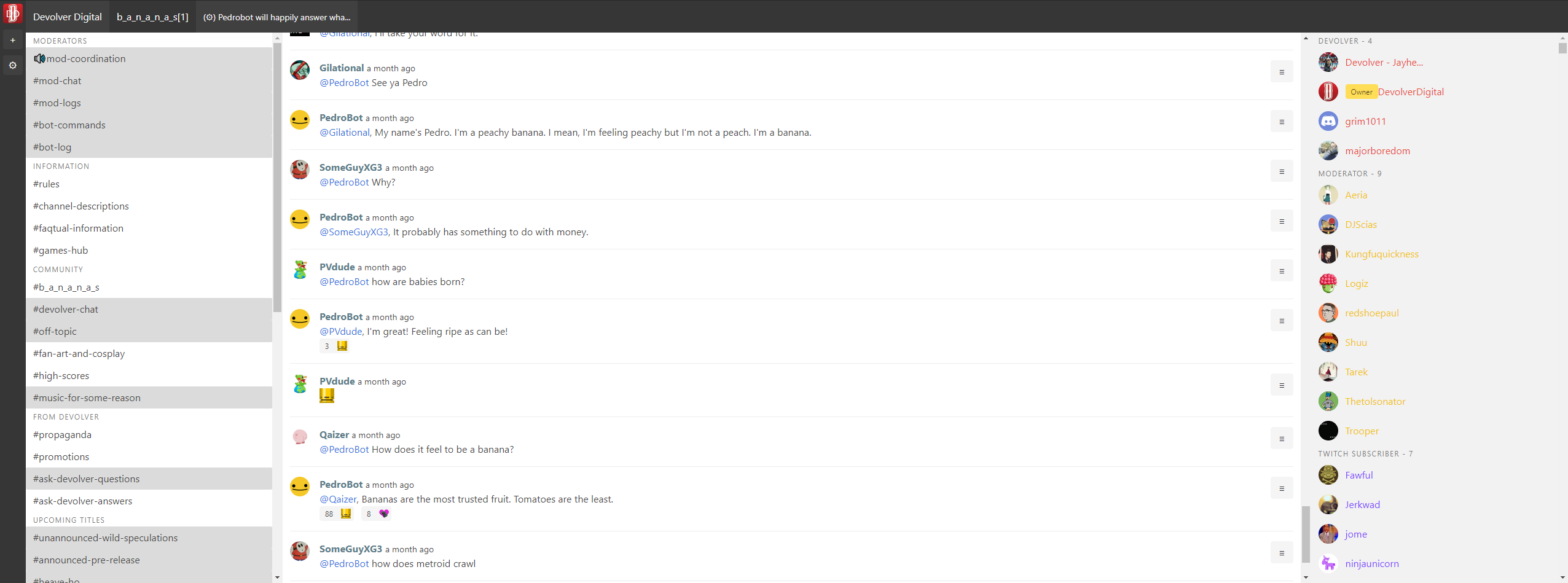This screenshot has height=583, width=1568.
Task: Click SomeGuyXG3's avatar on 'Why?' message
Action: (x=300, y=170)
